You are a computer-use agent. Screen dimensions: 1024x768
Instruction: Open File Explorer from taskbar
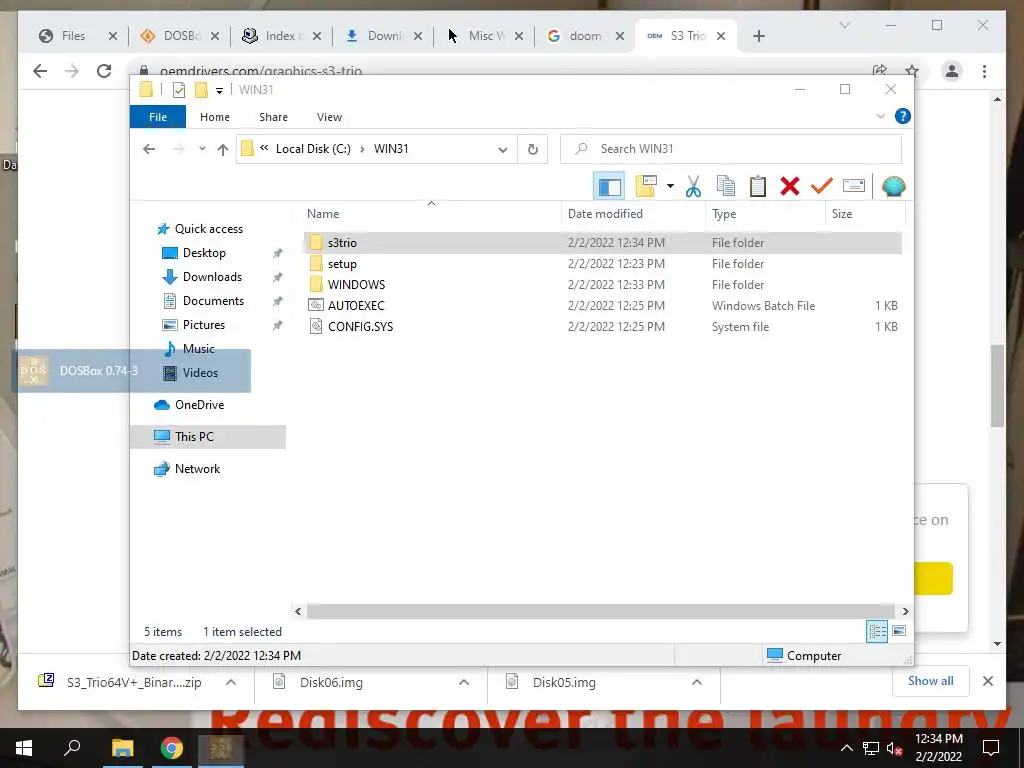(122, 748)
